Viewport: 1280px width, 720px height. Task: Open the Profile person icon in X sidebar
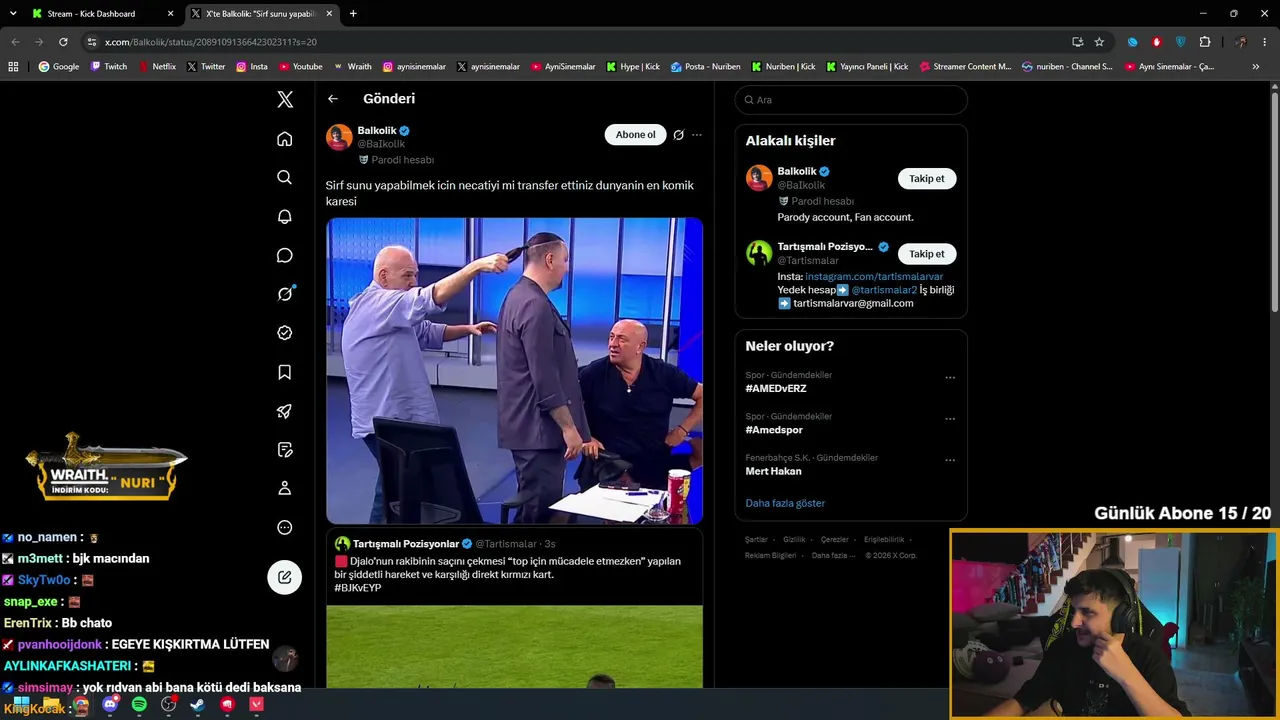(x=285, y=488)
